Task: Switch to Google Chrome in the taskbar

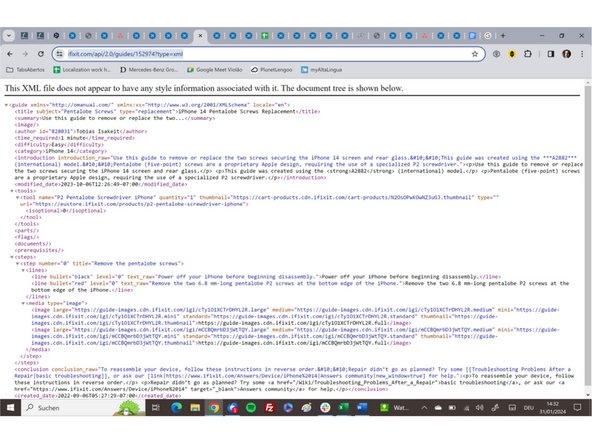Action: coord(214,408)
